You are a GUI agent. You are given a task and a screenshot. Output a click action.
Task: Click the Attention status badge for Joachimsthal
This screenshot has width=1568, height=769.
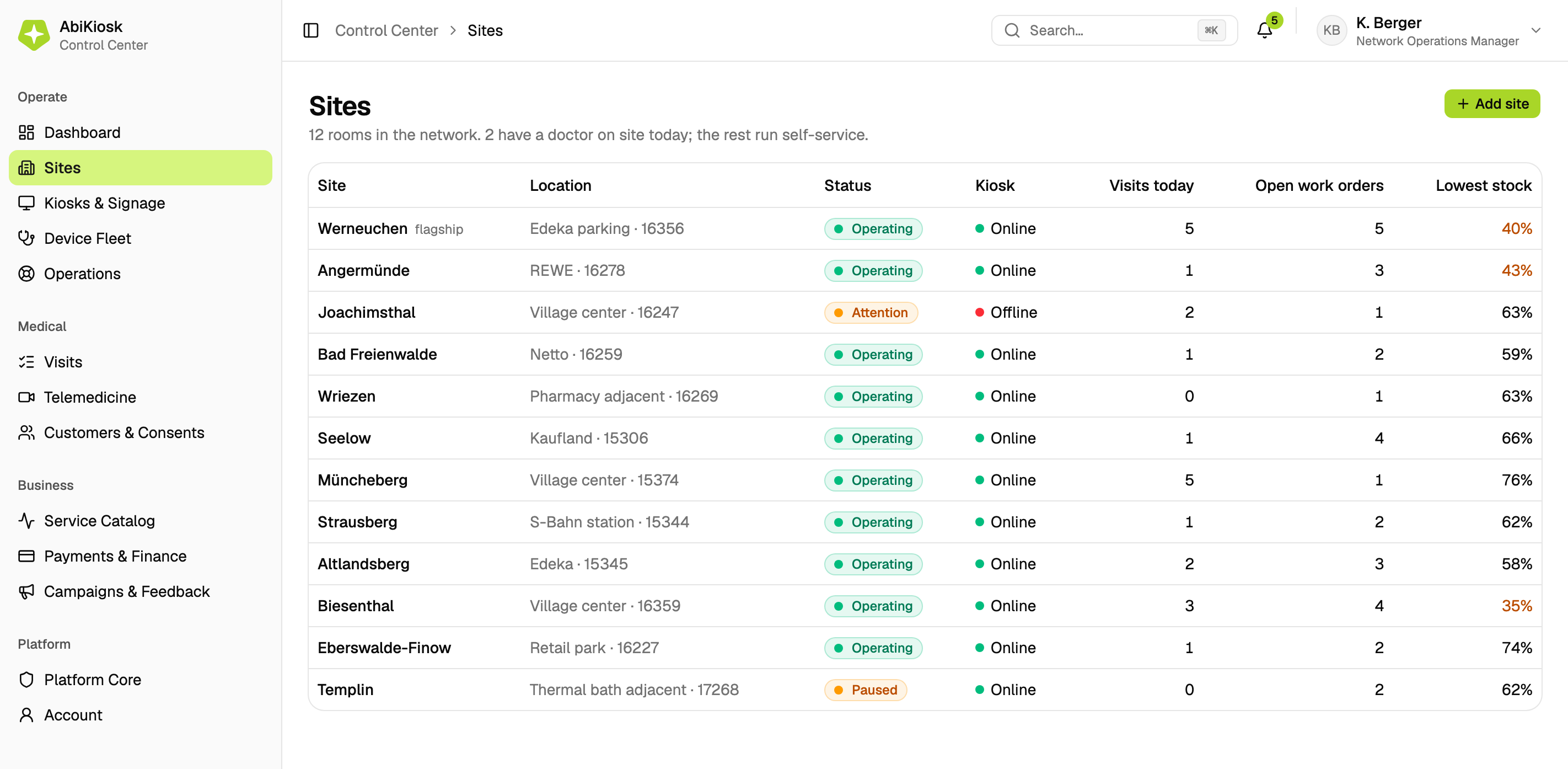point(871,312)
